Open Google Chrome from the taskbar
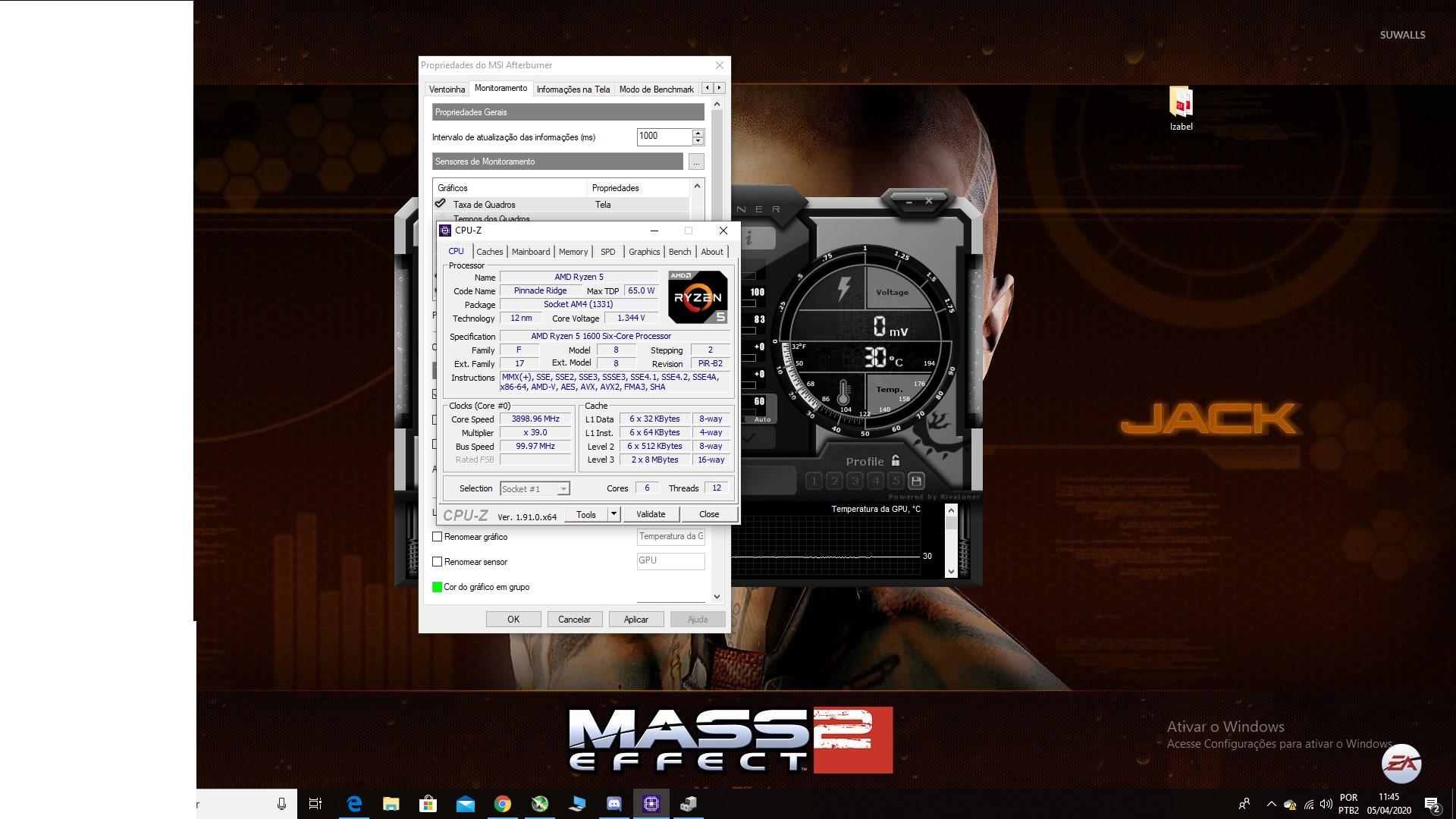Screen dimensions: 1456x819 [503, 804]
